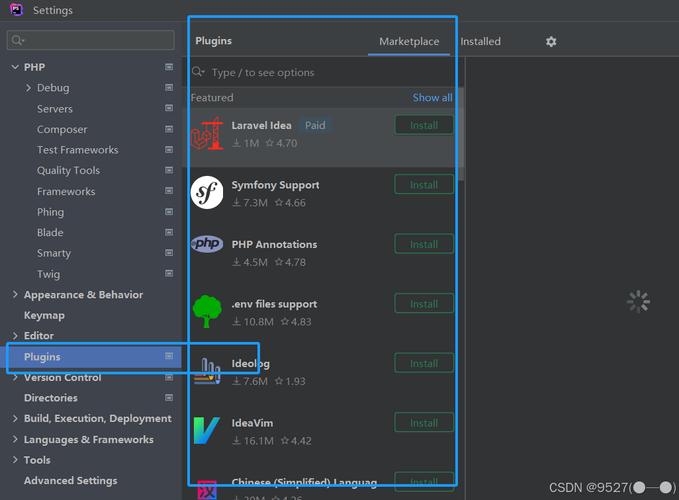
Task: Open the plugins gear settings menu
Action: point(551,42)
